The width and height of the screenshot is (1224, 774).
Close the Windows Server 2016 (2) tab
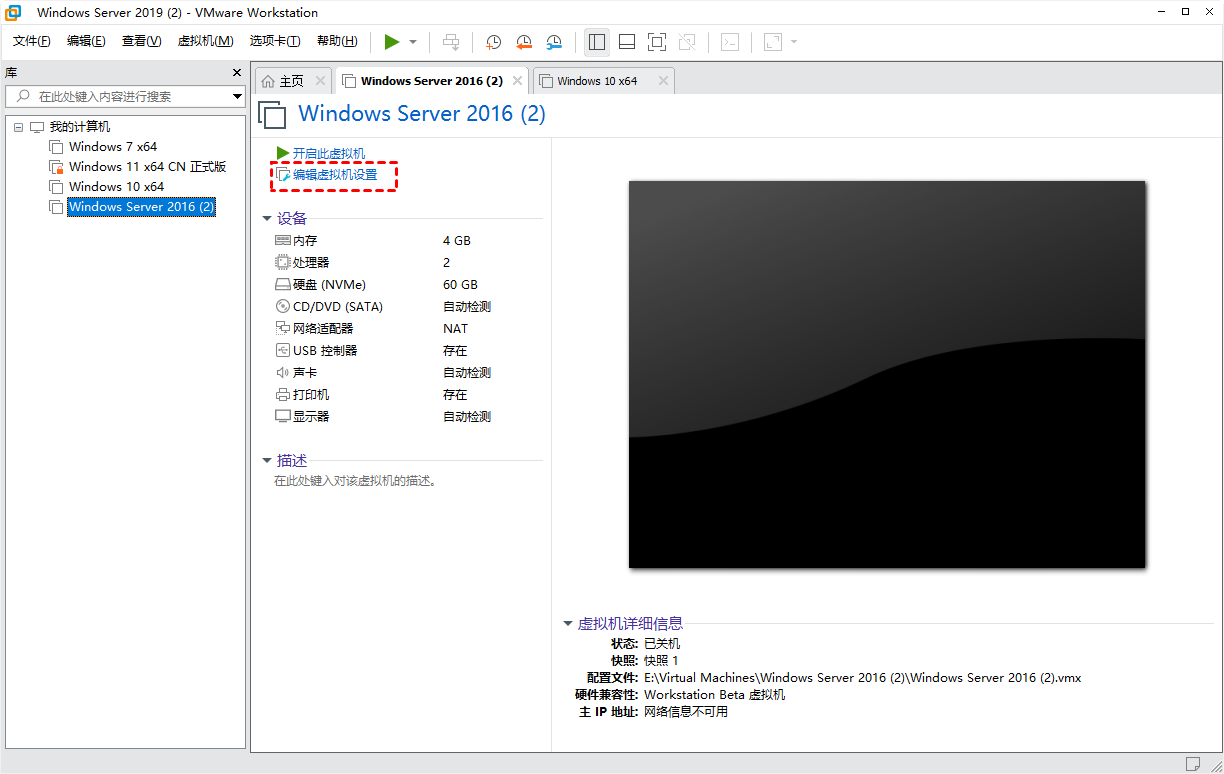[518, 81]
